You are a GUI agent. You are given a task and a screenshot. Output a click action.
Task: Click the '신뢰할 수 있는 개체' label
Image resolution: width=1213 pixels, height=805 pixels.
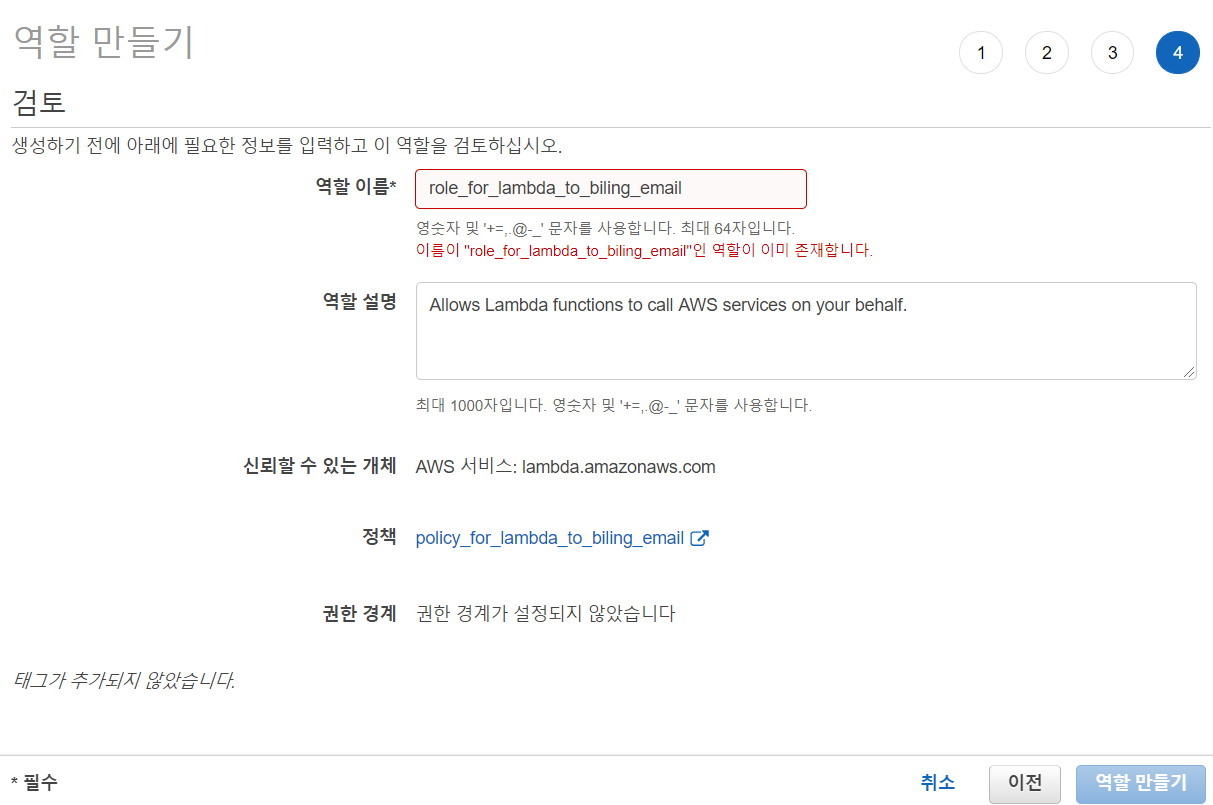(x=320, y=466)
